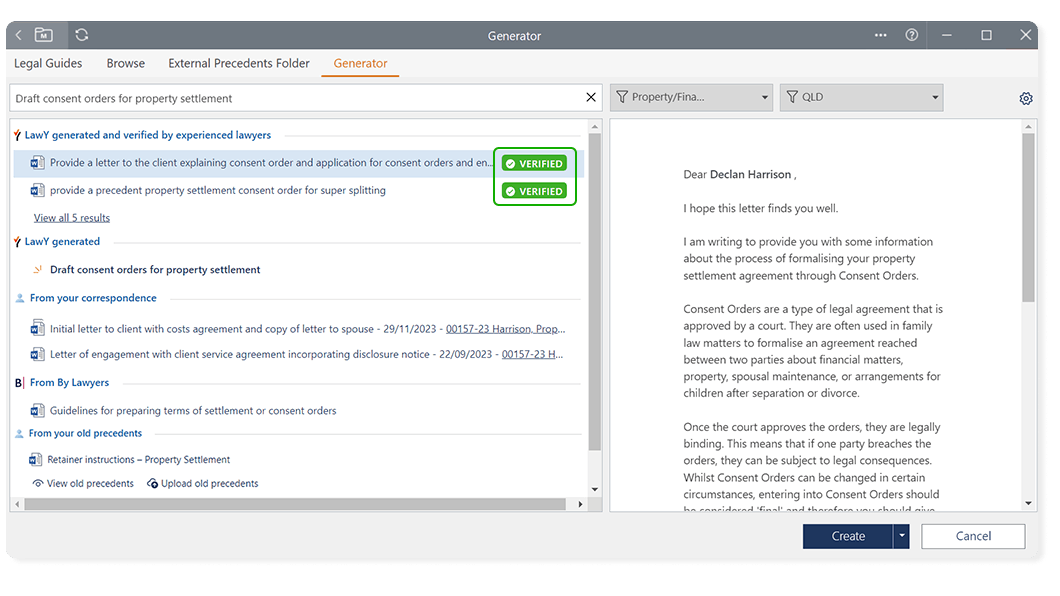Select 'Retainer instructions – Property Settlement' item
The height and width of the screenshot is (596, 1060).
pos(139,460)
